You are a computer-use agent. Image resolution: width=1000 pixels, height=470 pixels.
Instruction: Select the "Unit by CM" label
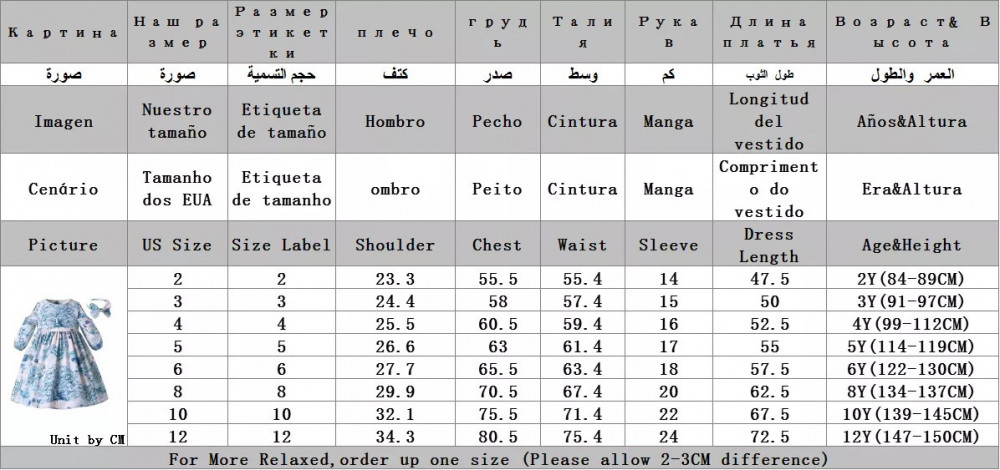87,439
